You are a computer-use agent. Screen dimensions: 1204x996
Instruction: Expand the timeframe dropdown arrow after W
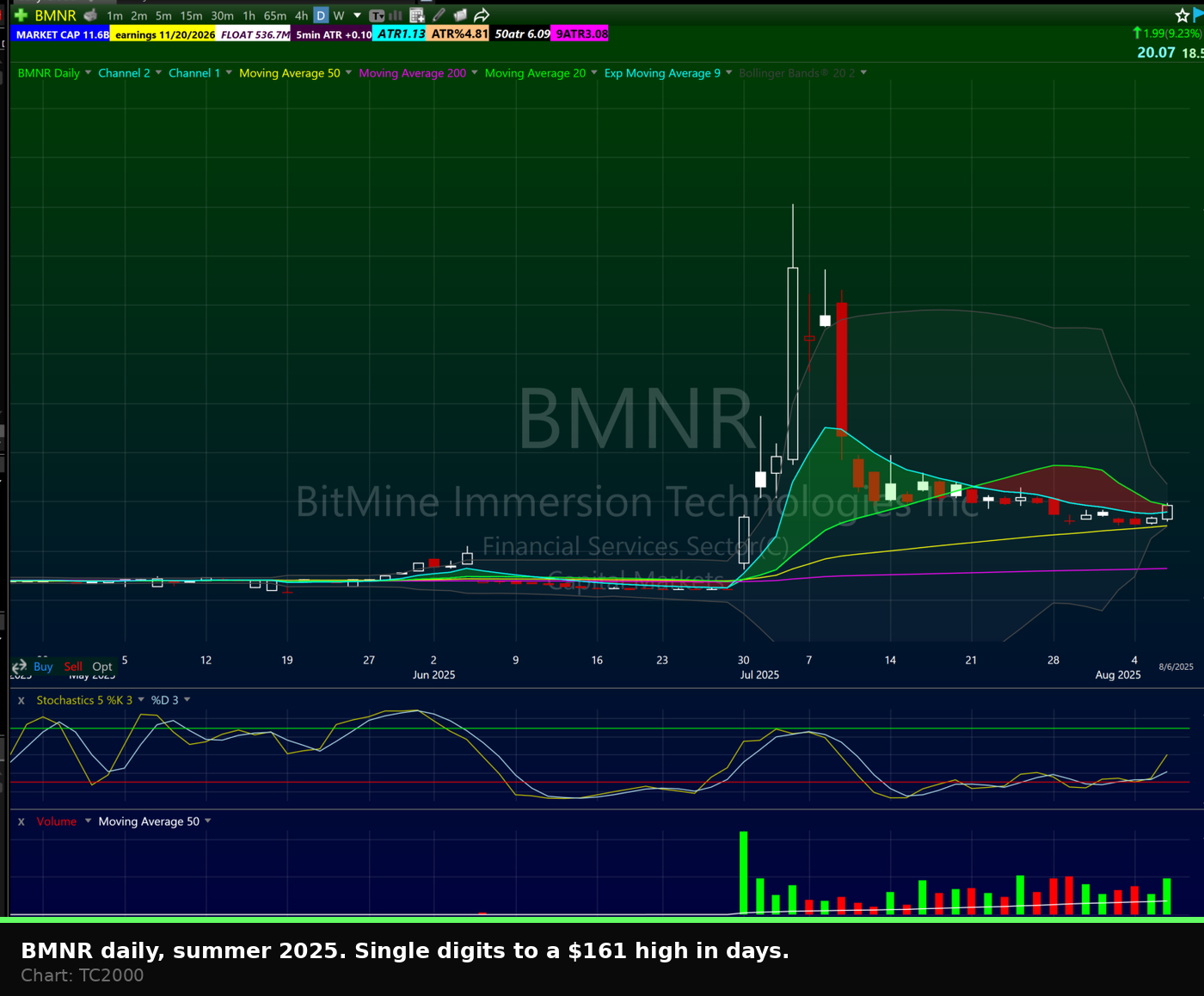[x=357, y=15]
